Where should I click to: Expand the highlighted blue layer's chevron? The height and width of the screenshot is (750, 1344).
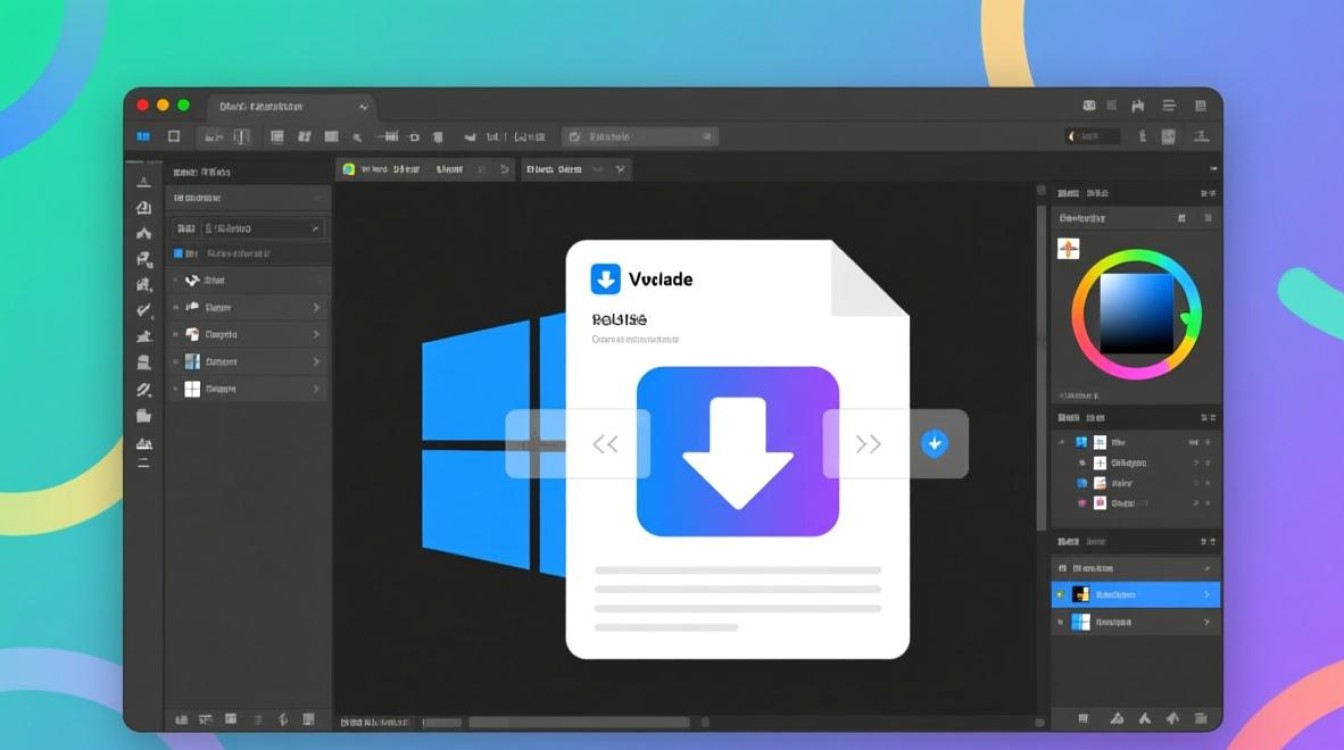(1206, 595)
